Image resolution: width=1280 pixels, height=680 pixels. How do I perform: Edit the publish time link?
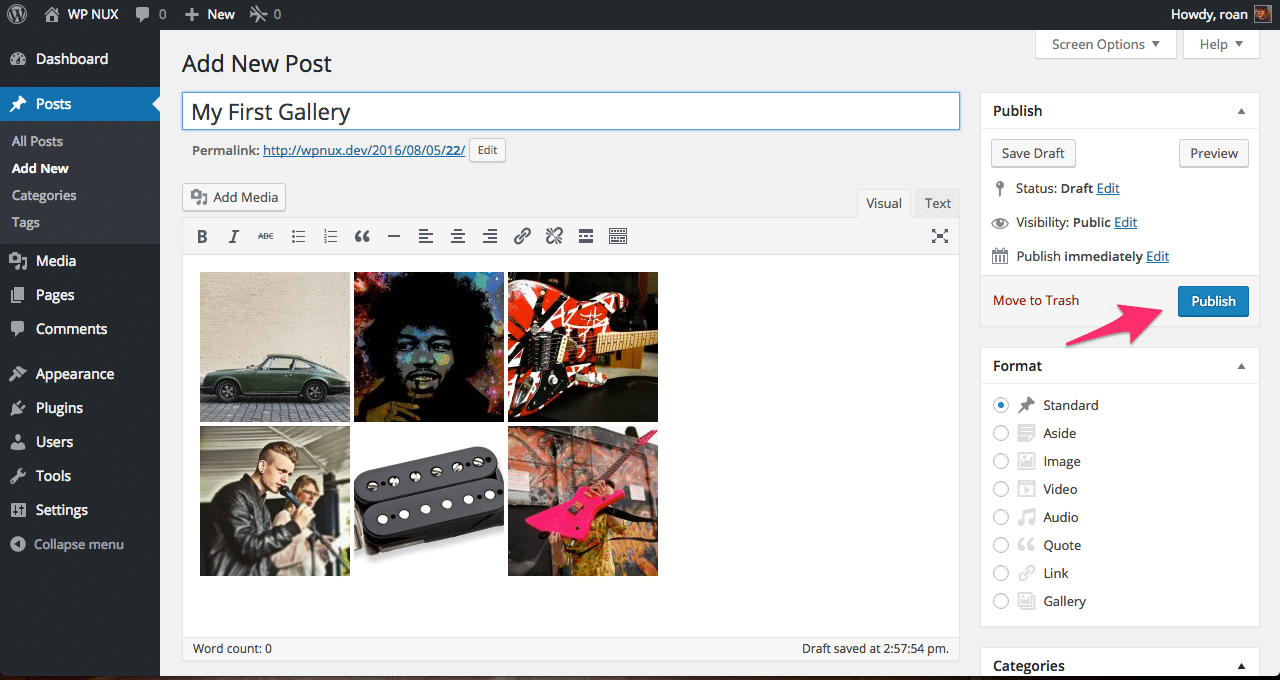coord(1157,256)
